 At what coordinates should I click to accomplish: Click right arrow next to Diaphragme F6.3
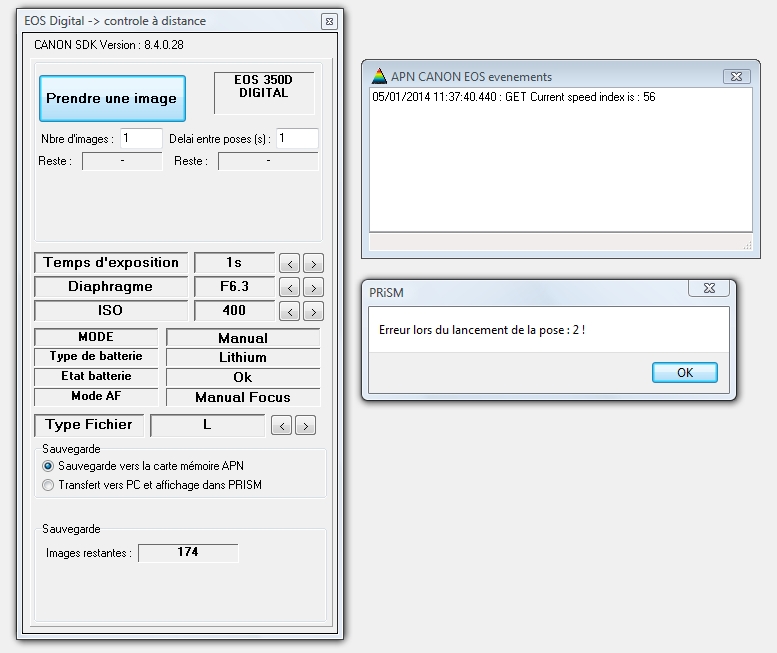click(313, 288)
